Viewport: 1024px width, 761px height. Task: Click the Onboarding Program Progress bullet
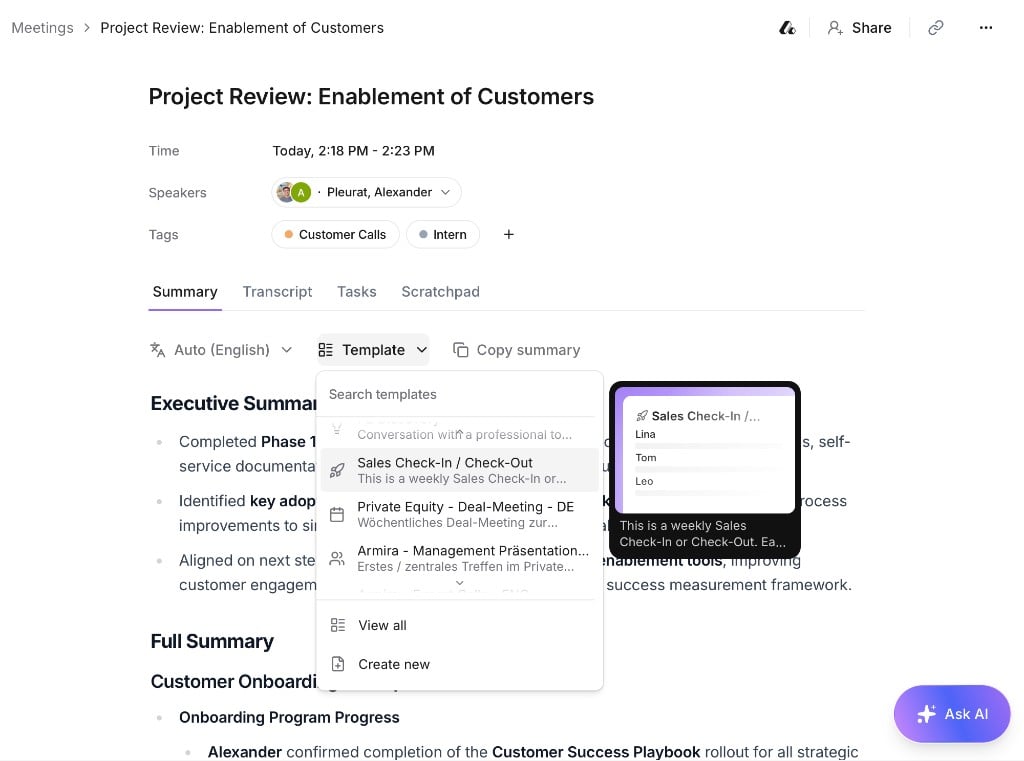click(x=289, y=717)
